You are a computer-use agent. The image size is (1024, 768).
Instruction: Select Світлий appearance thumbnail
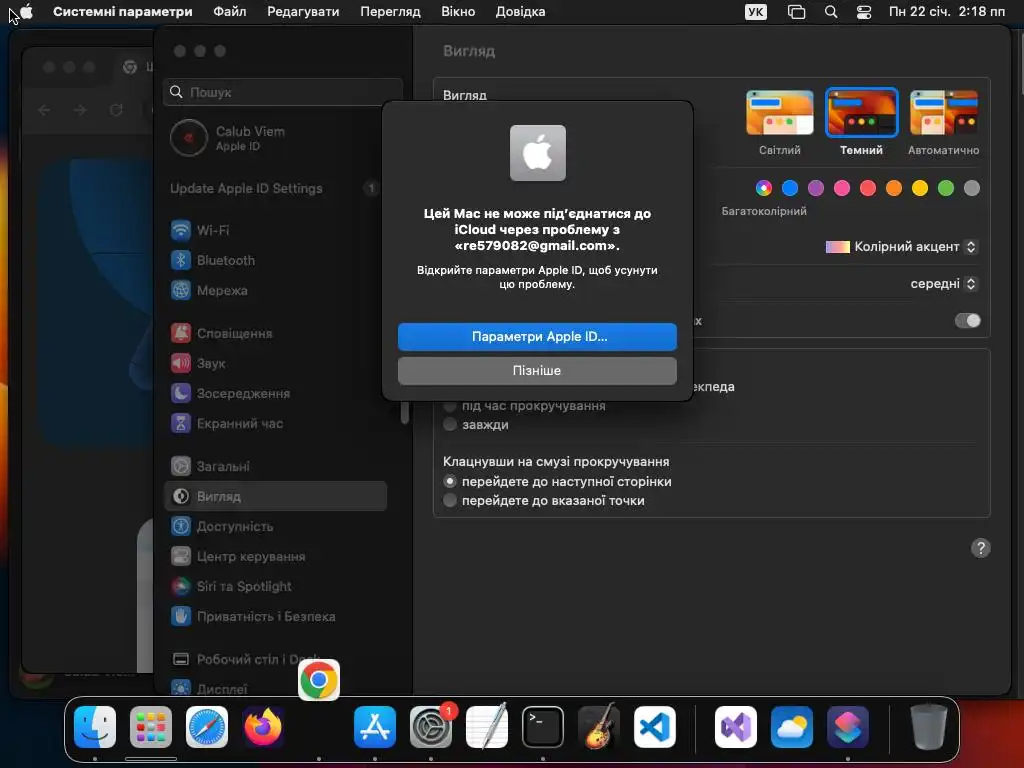tap(780, 112)
